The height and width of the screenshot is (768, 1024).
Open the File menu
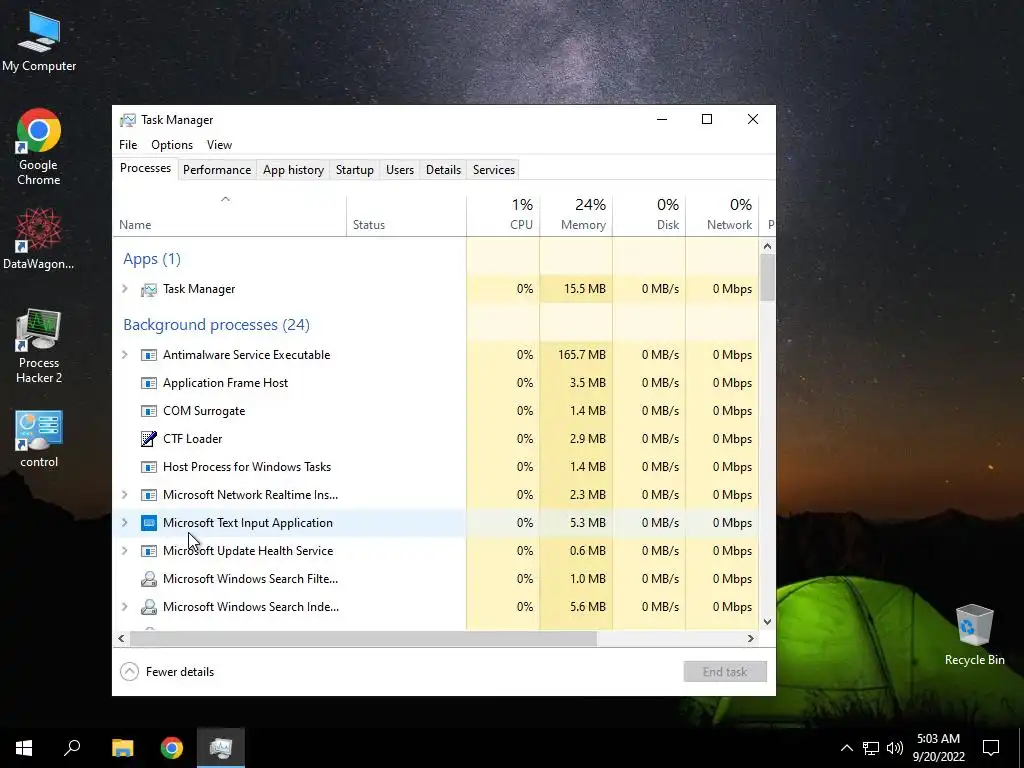tap(128, 145)
